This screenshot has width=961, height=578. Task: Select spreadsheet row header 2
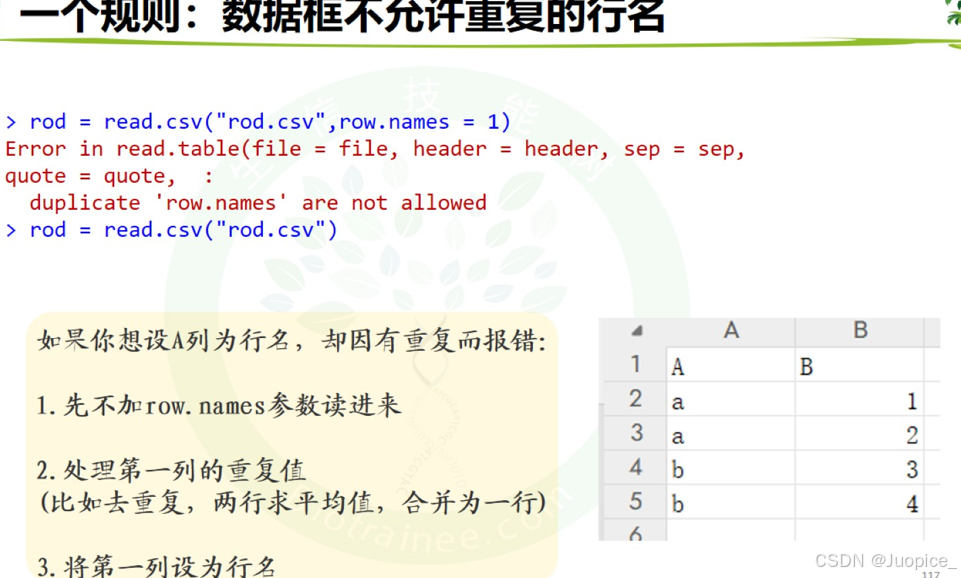click(635, 399)
